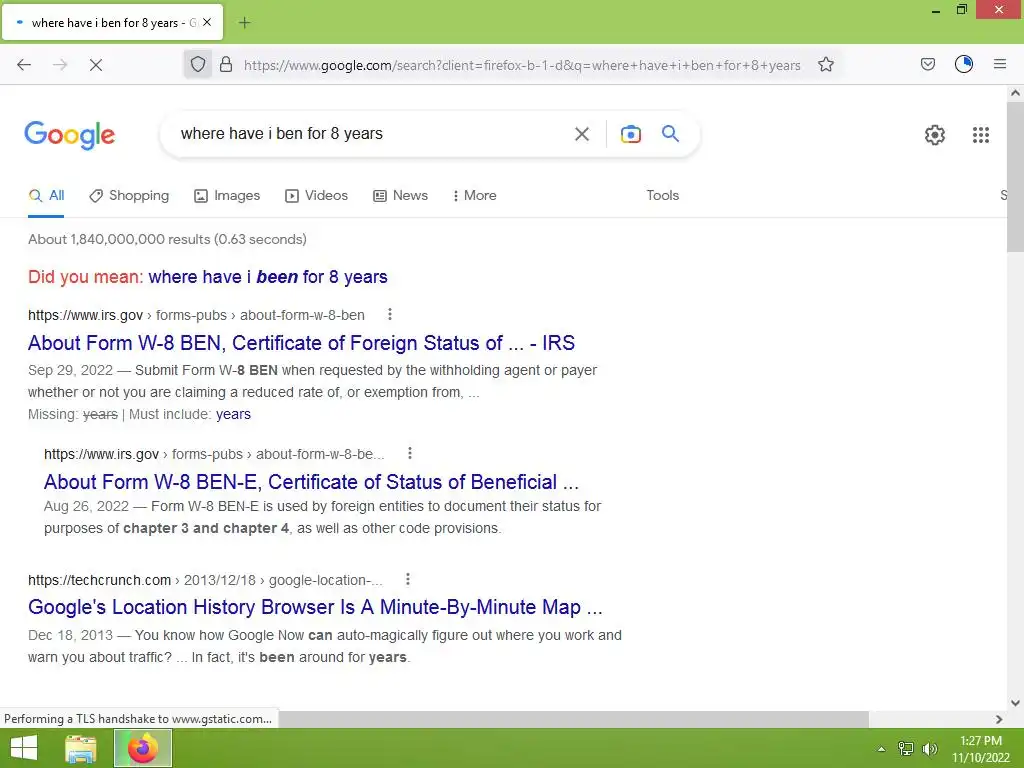Open About Form W-8 BEN IRS result
The height and width of the screenshot is (768, 1024).
[x=301, y=343]
